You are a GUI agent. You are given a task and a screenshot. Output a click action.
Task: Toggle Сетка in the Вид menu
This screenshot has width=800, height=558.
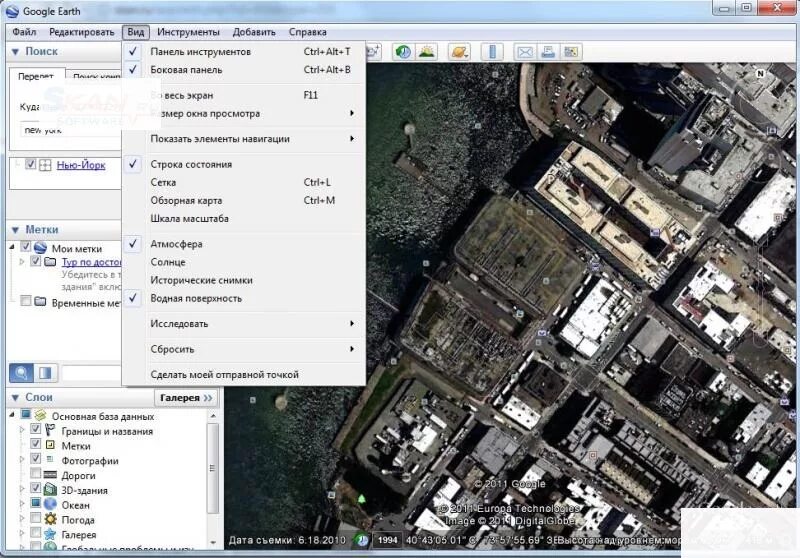tap(244, 183)
